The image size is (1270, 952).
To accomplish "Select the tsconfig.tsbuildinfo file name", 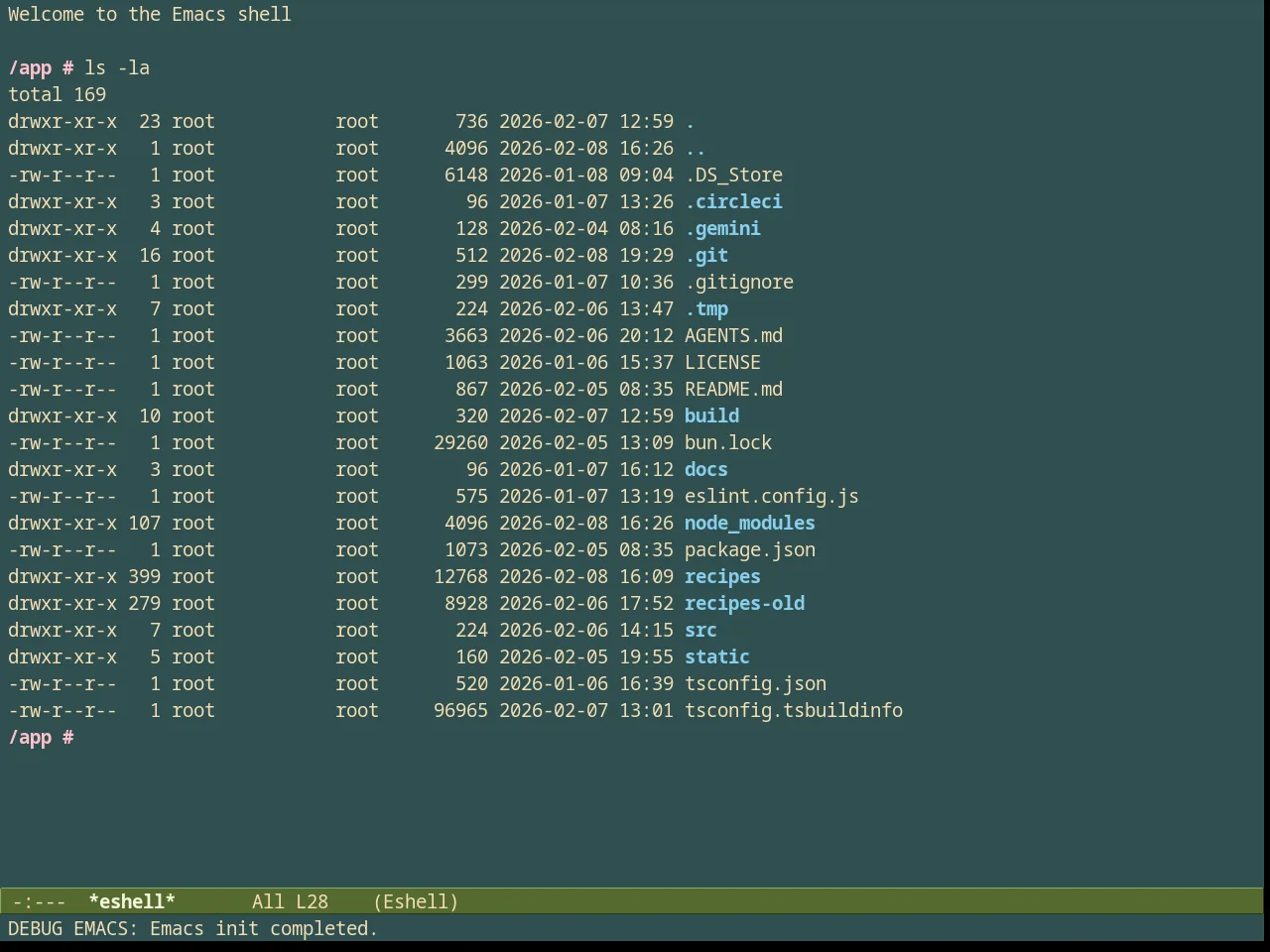I will [x=794, y=710].
